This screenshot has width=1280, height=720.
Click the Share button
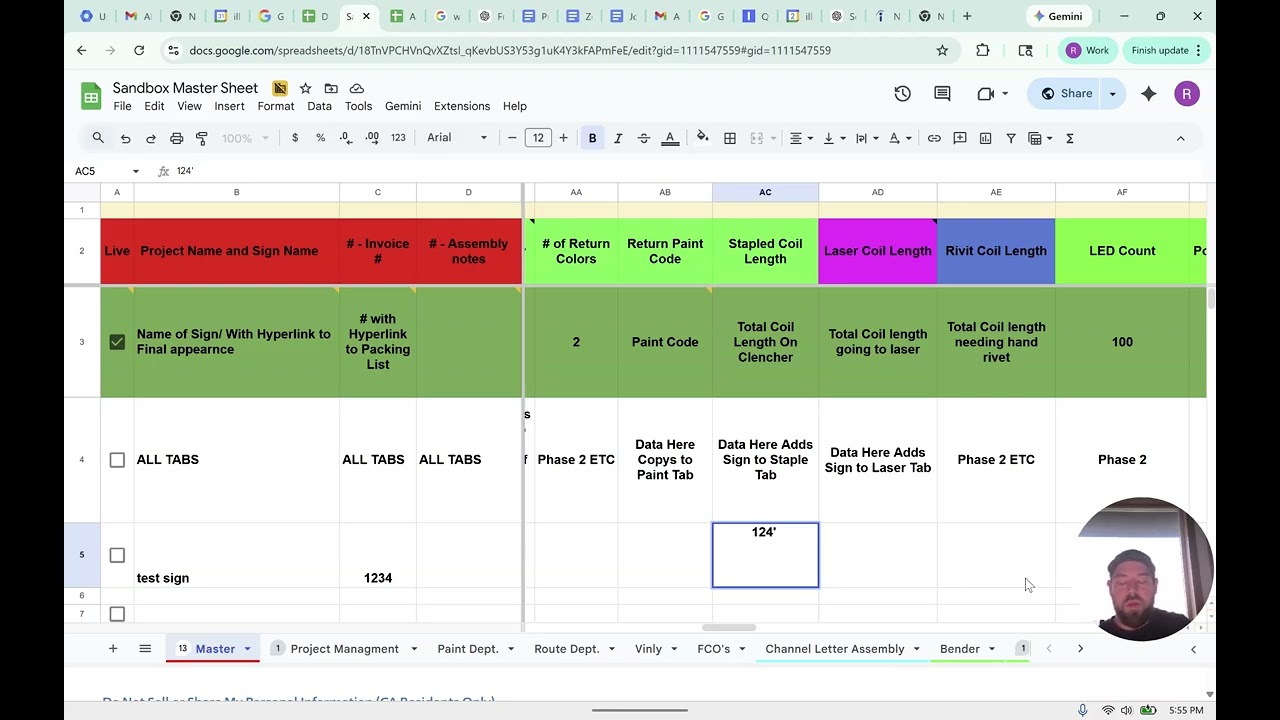click(1066, 94)
